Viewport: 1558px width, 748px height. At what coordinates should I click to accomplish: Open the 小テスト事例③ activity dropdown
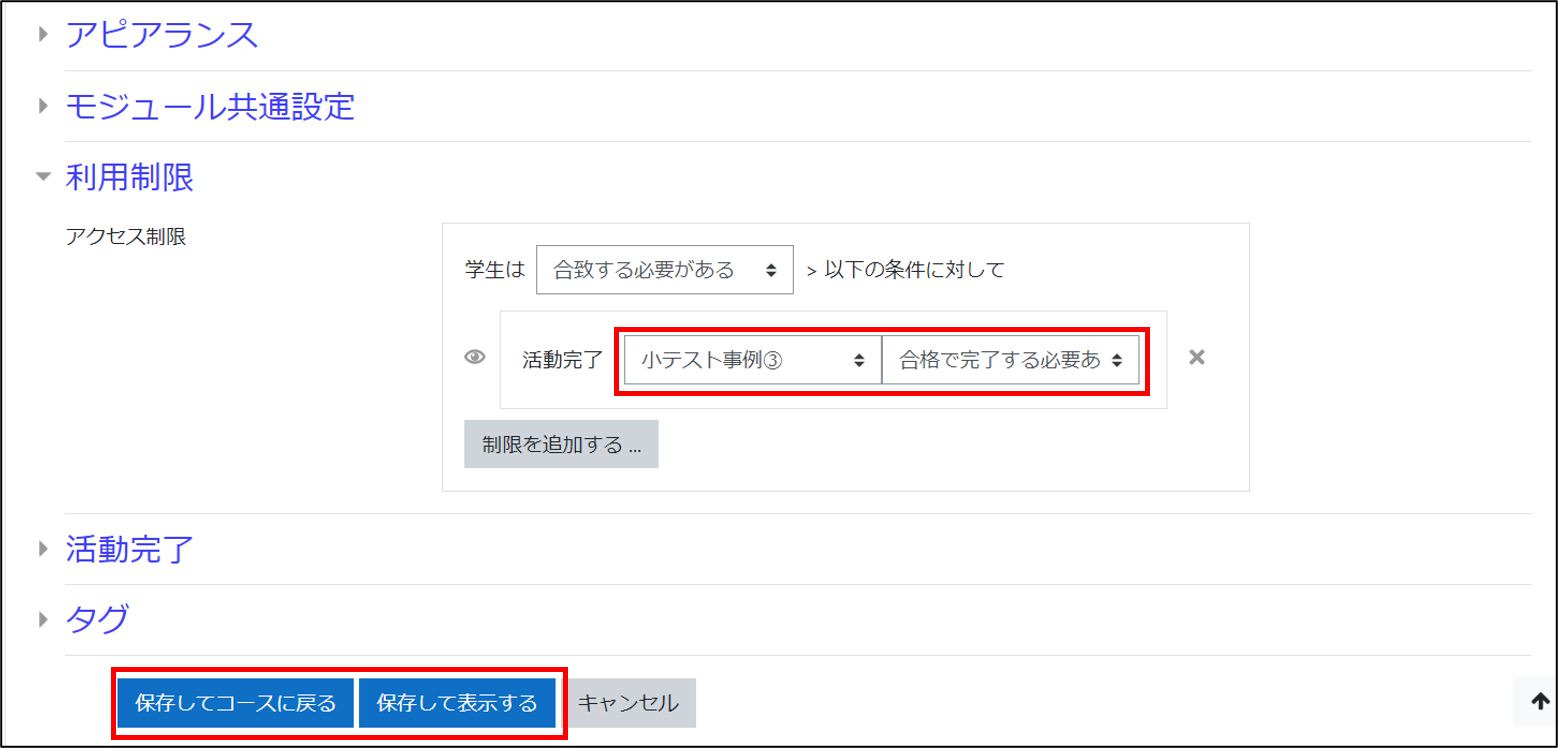(752, 360)
